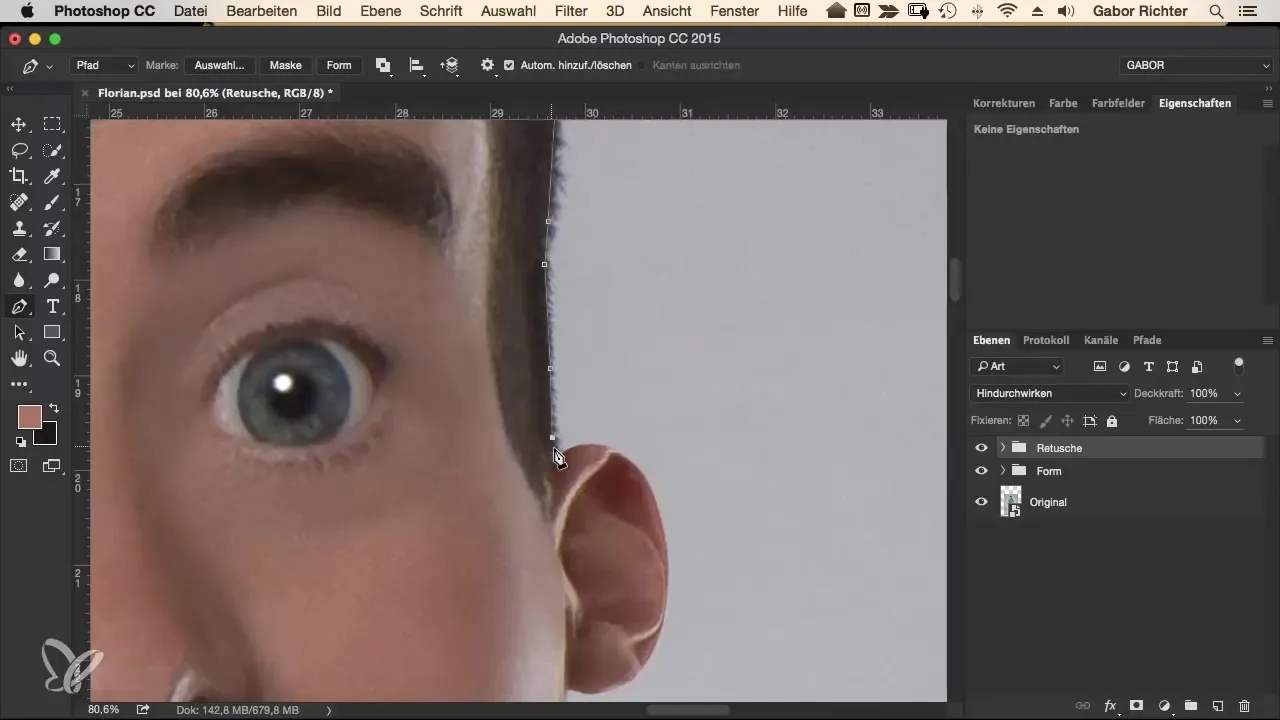Select the Brush tool
The image size is (1280, 720).
[52, 203]
